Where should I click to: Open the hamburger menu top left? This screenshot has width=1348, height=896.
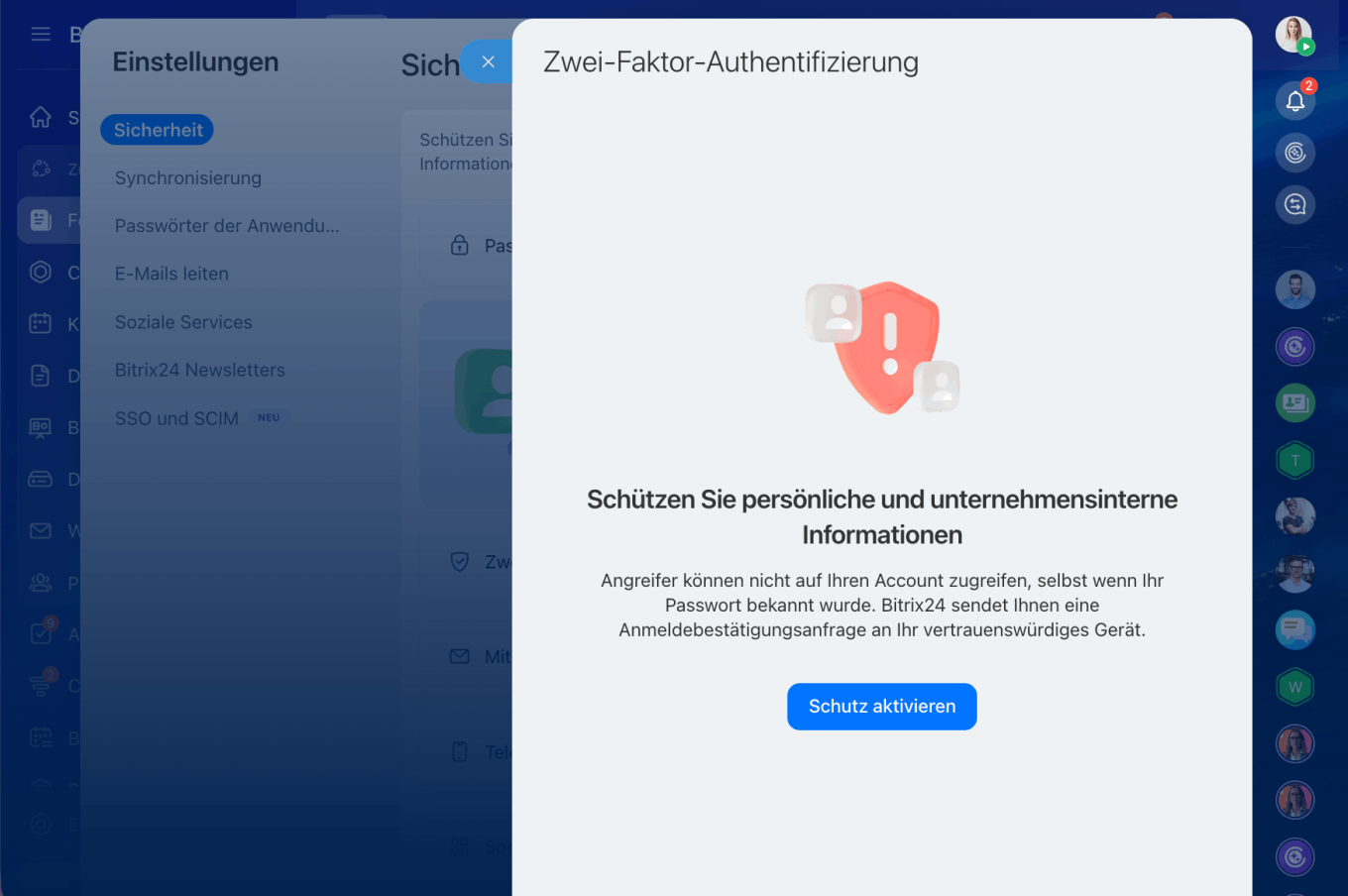click(41, 33)
